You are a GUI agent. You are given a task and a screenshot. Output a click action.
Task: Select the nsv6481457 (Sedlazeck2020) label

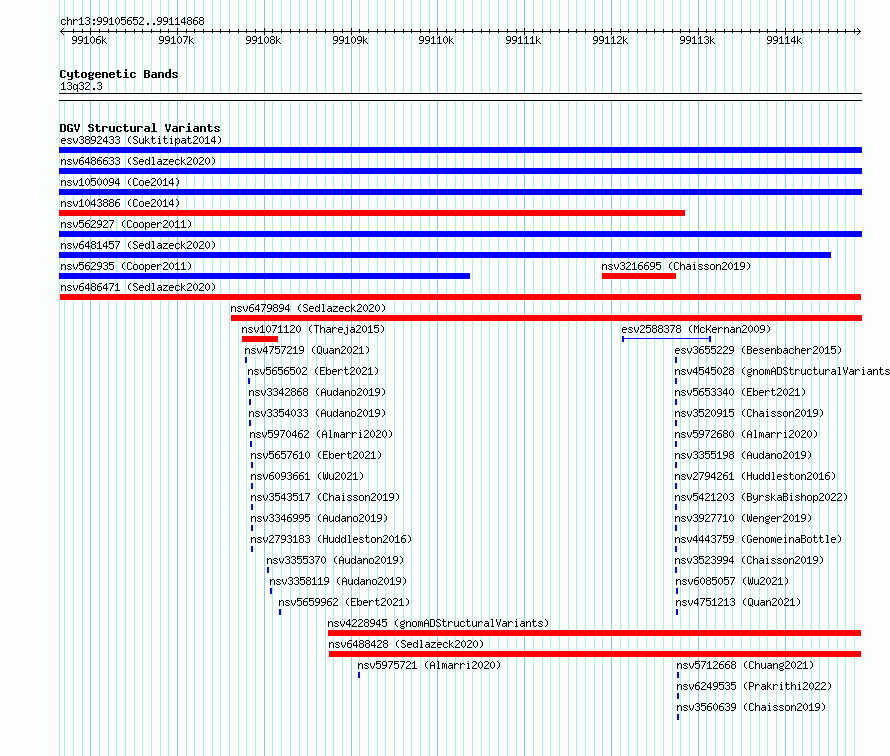pyautogui.click(x=138, y=245)
